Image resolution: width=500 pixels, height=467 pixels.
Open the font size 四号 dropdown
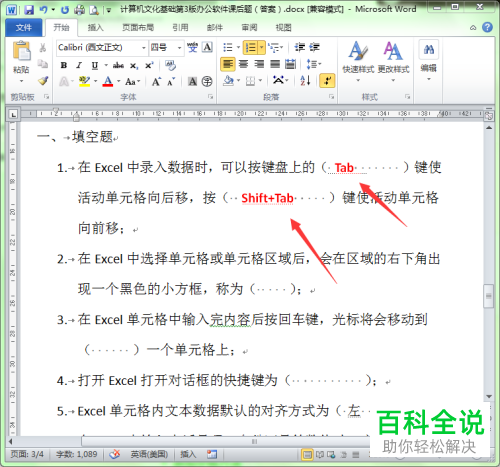coord(179,48)
